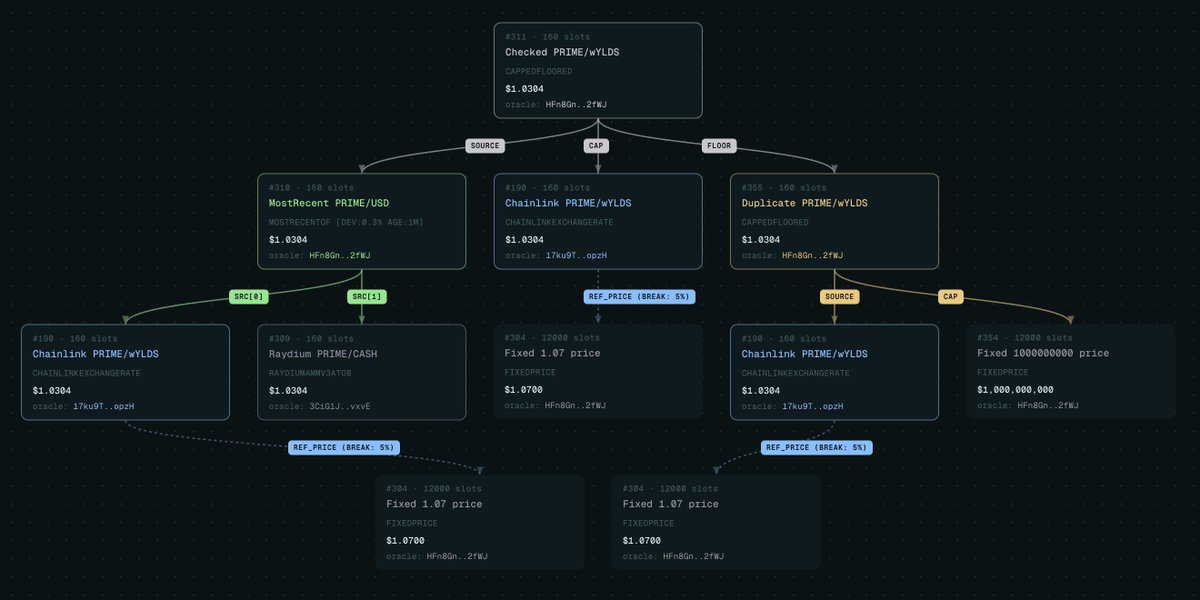The image size is (1200, 600).
Task: Click REF_PRICE label below the center Chainlink node
Action: pos(639,297)
